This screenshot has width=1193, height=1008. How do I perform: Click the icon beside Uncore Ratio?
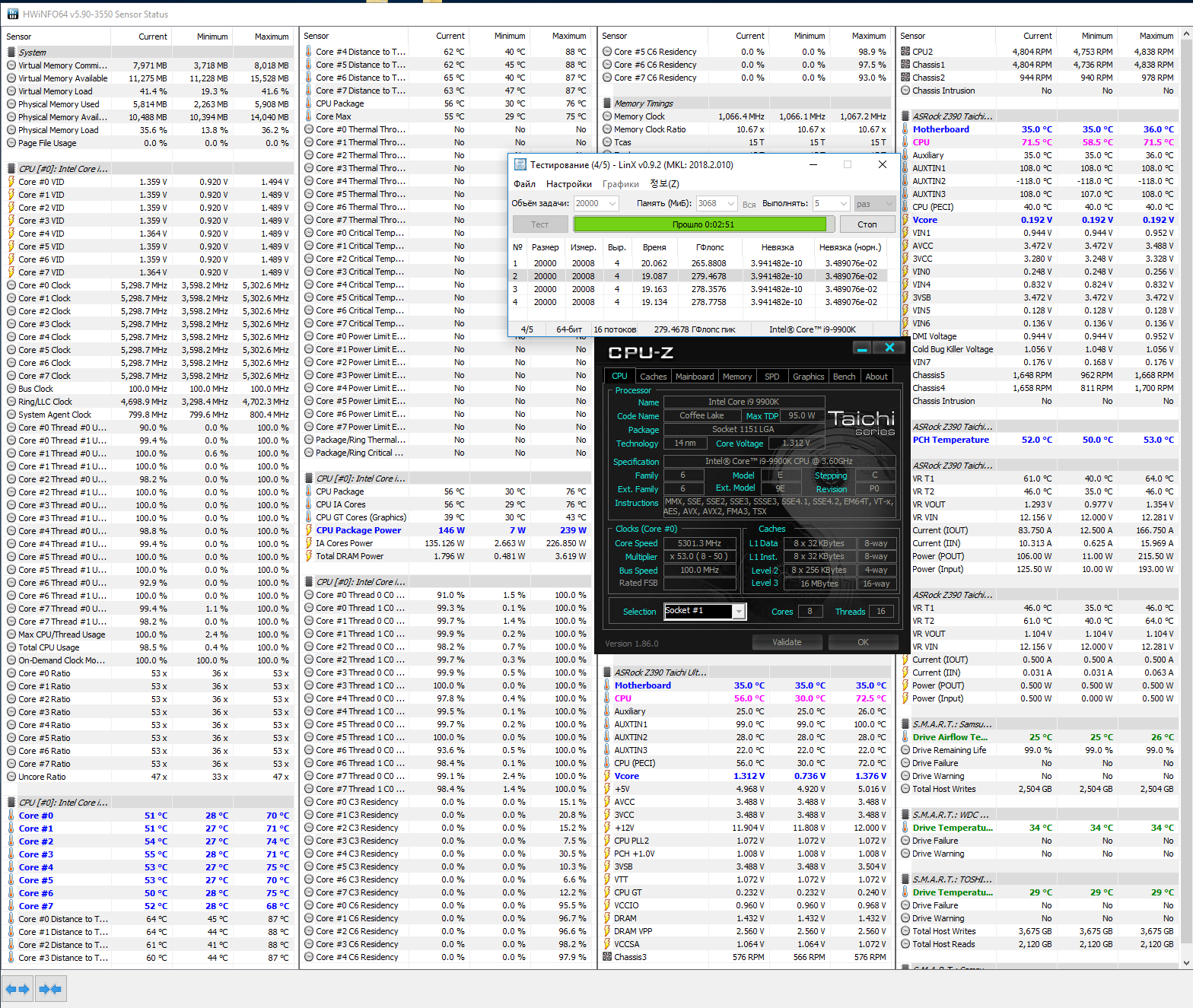click(11, 777)
